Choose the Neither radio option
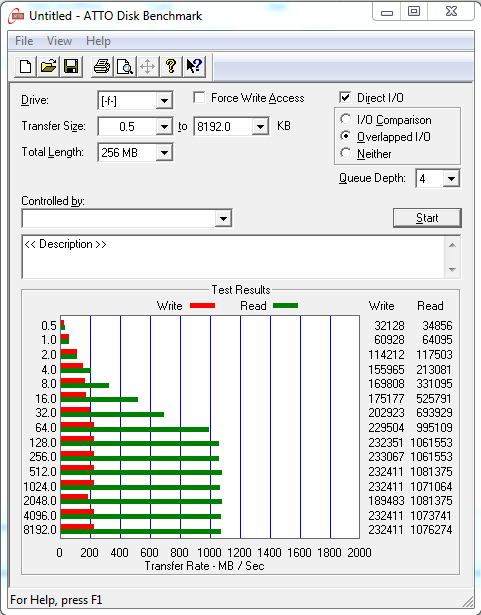This screenshot has height=615, width=481. tap(345, 153)
